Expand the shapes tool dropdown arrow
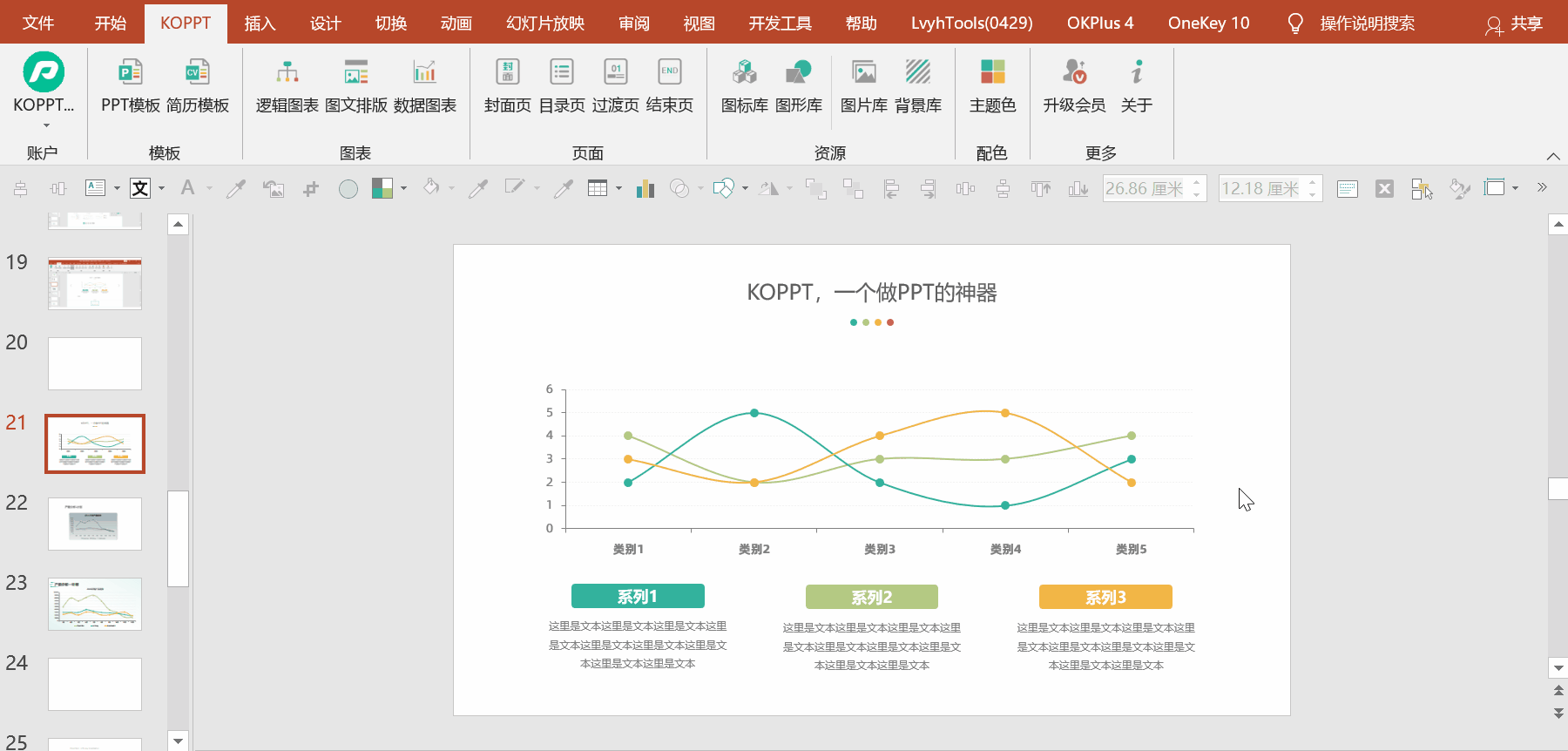Screen dimensions: 1568x751 [745, 188]
